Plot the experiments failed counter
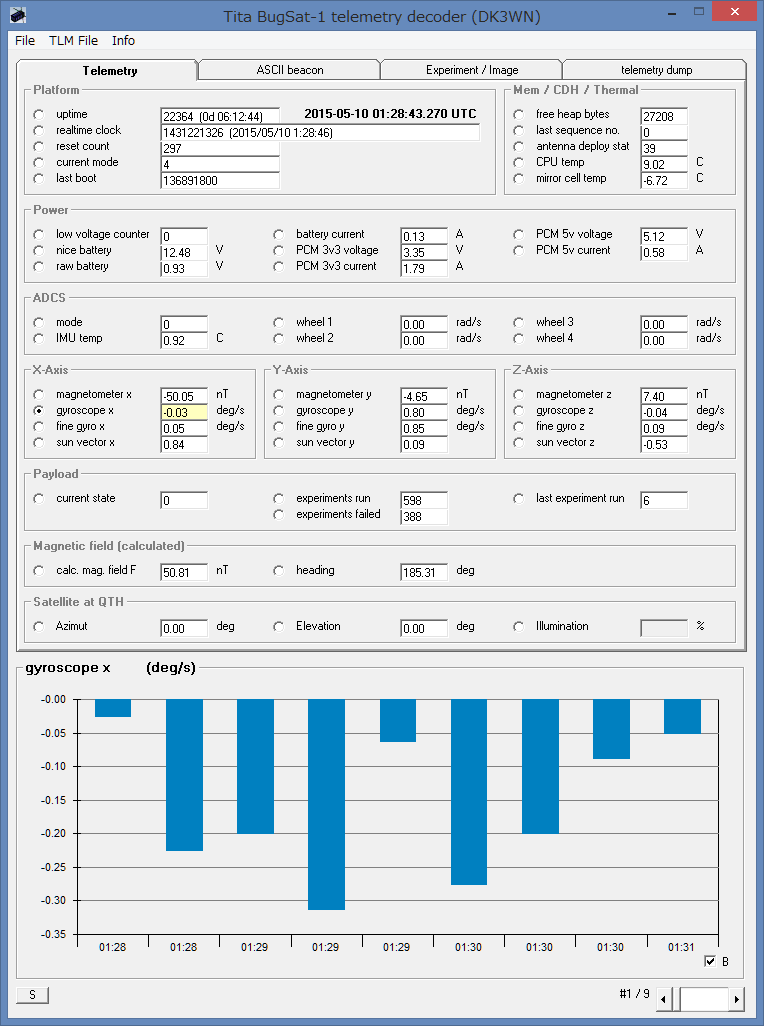Viewport: 764px width, 1026px height. (279, 515)
